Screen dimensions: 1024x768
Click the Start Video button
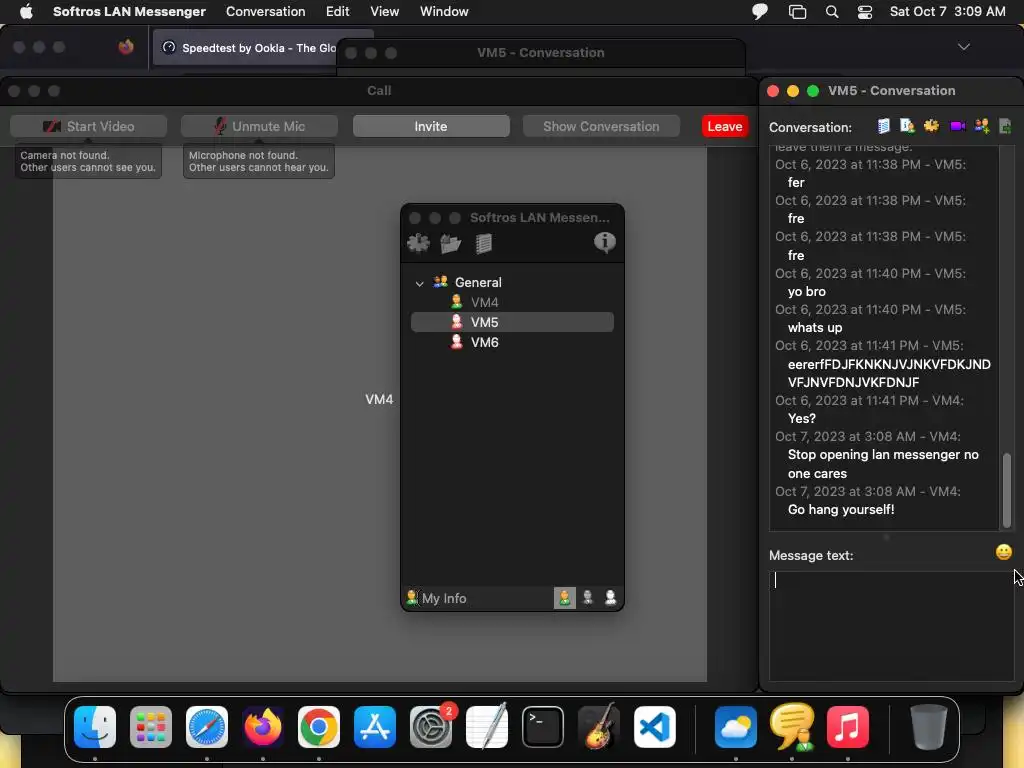88,126
